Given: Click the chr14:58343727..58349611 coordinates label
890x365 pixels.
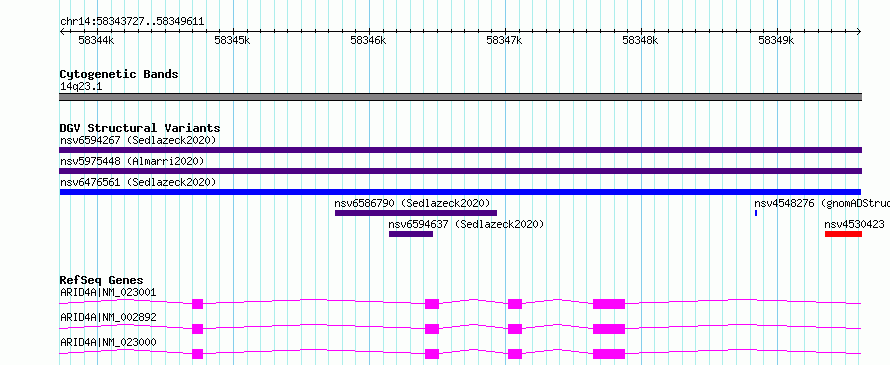Looking at the screenshot, I should click(x=132, y=22).
